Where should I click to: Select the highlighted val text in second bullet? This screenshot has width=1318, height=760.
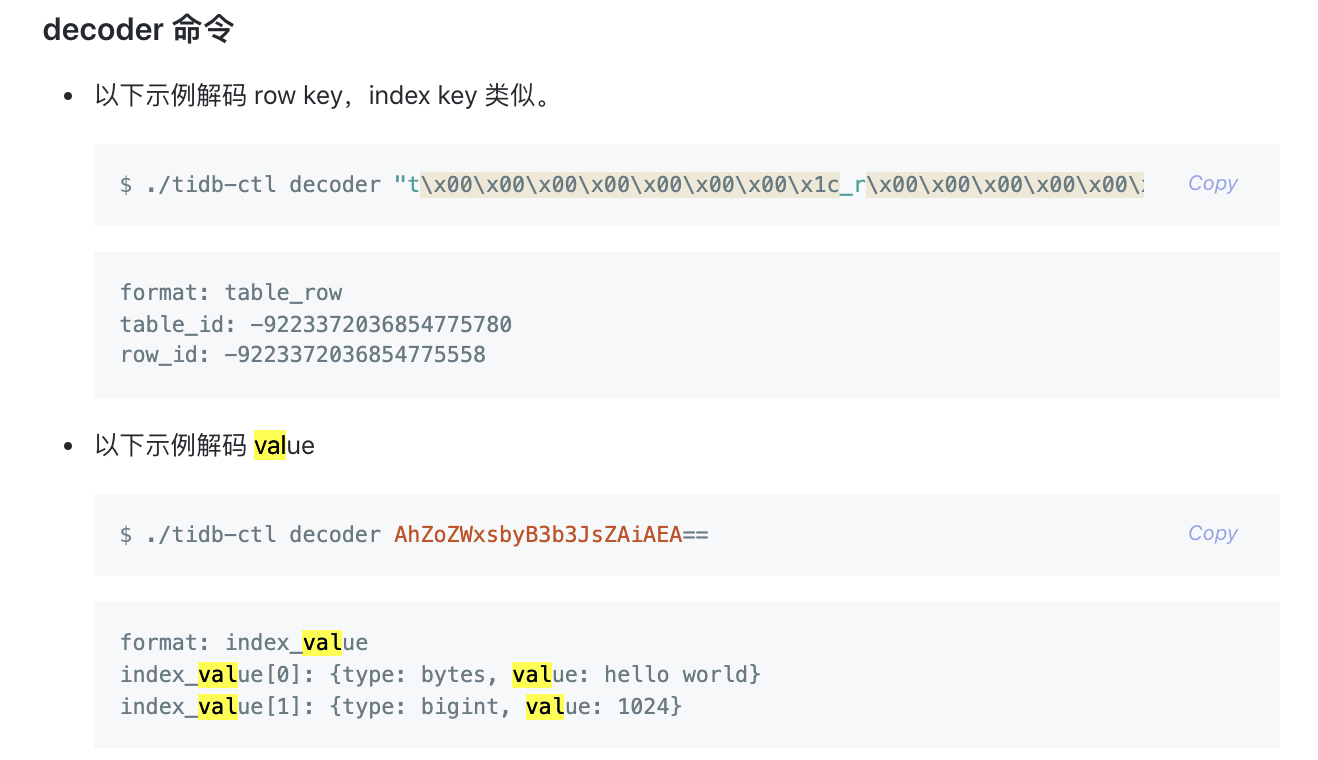click(271, 445)
